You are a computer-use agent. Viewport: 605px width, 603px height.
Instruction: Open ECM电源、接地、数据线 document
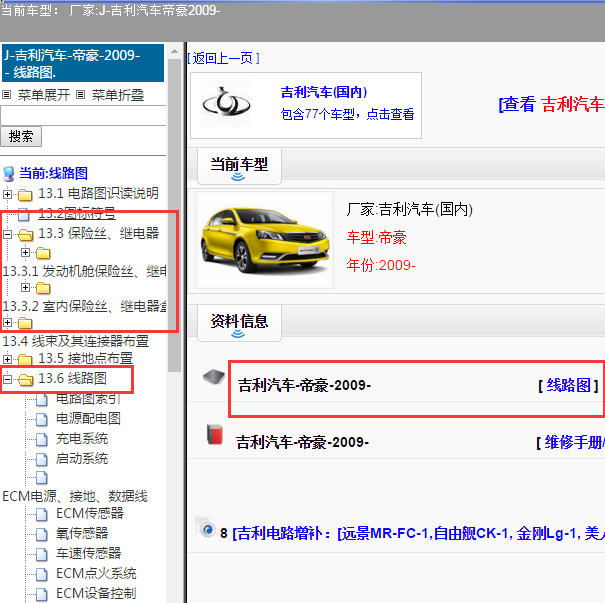(x=75, y=496)
